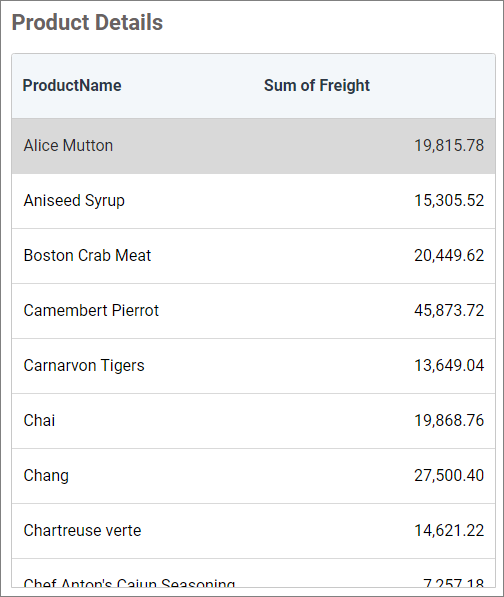504x597 pixels.
Task: Select Chef Anton's Cajun Seasoning row
Action: click(x=254, y=573)
